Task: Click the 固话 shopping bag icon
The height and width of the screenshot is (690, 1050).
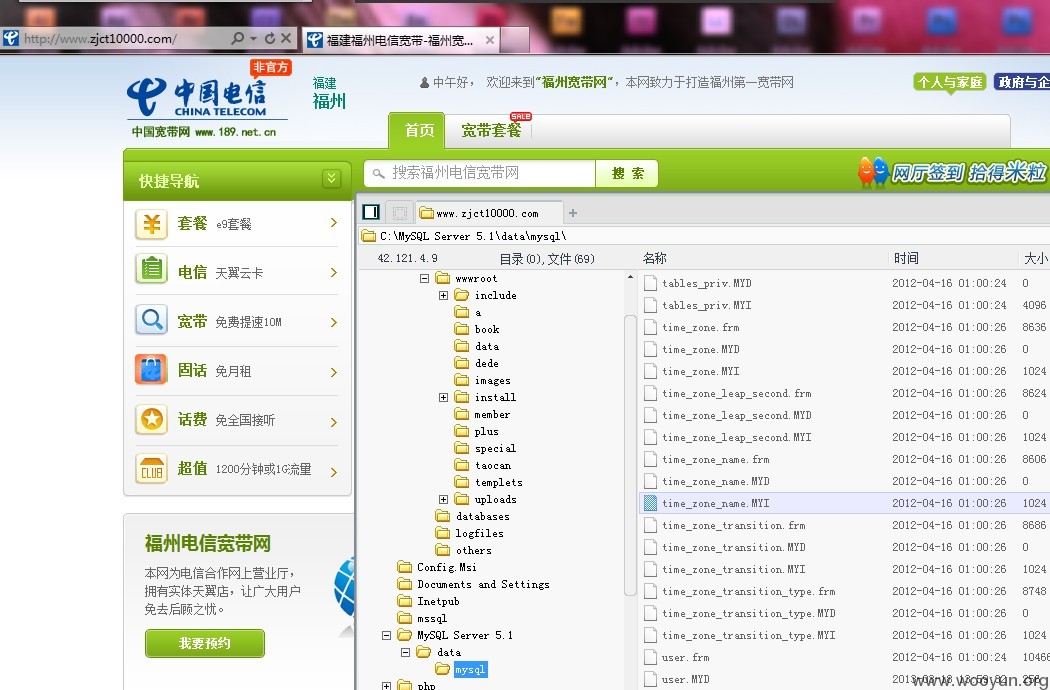Action: point(151,370)
